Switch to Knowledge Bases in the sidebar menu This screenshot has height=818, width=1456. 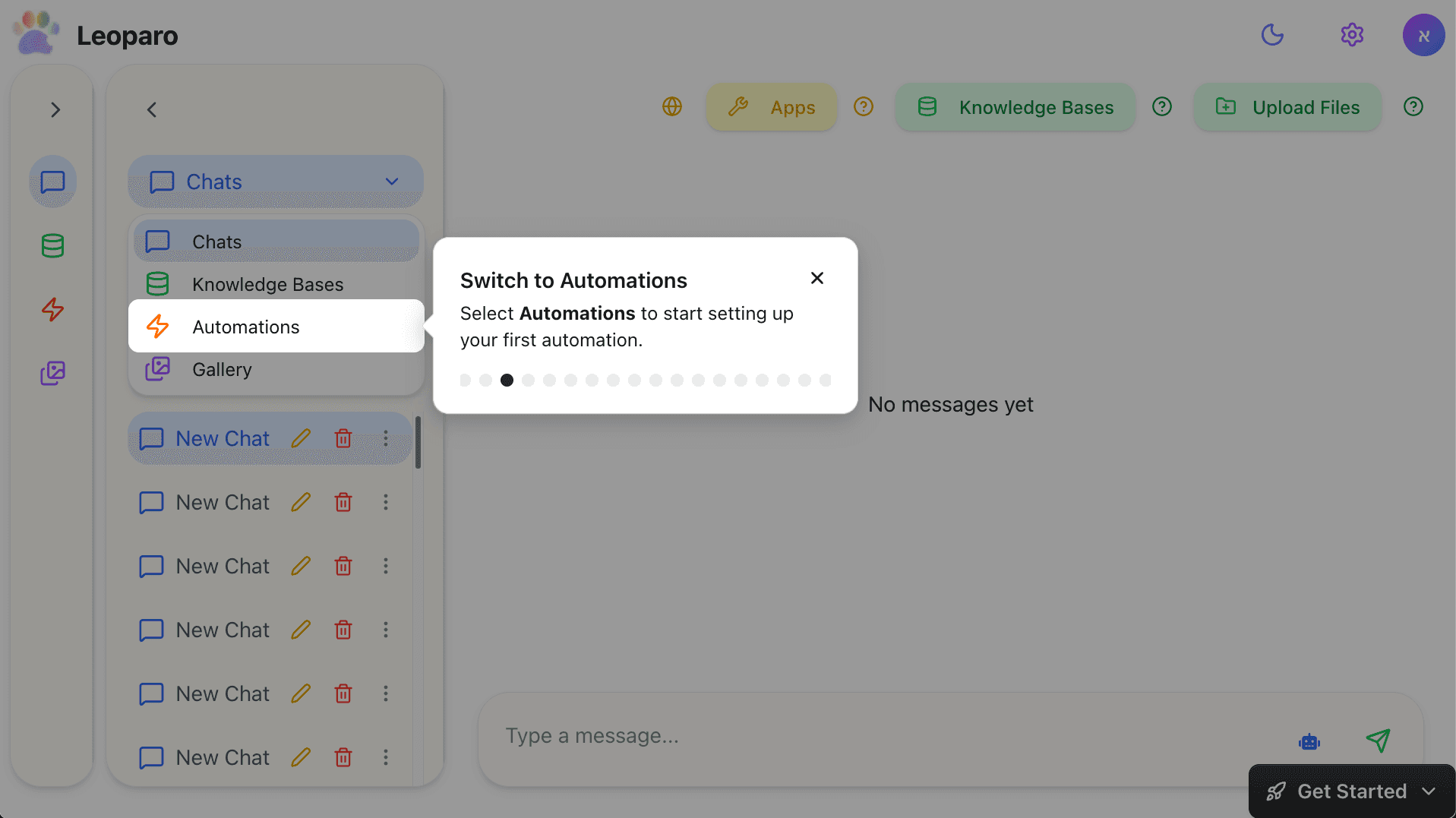(267, 283)
